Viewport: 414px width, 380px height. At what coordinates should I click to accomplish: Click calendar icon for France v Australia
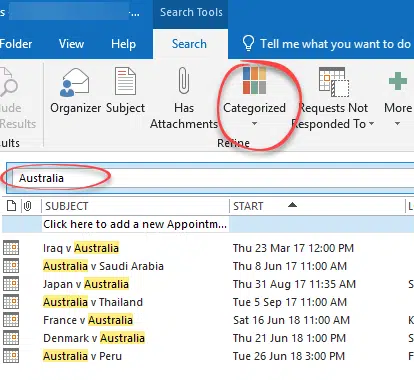point(11,320)
